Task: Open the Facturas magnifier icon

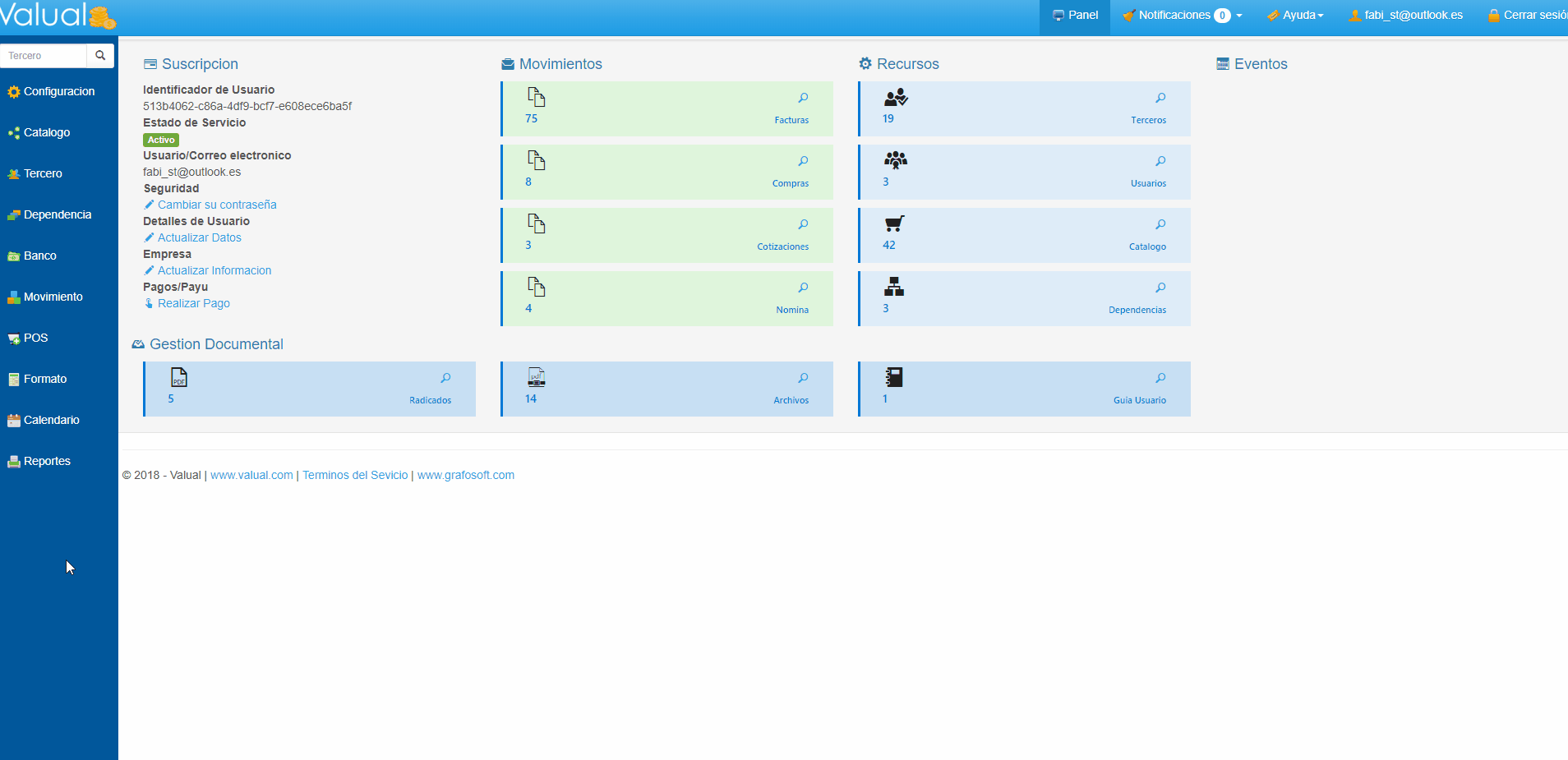Action: [x=803, y=98]
